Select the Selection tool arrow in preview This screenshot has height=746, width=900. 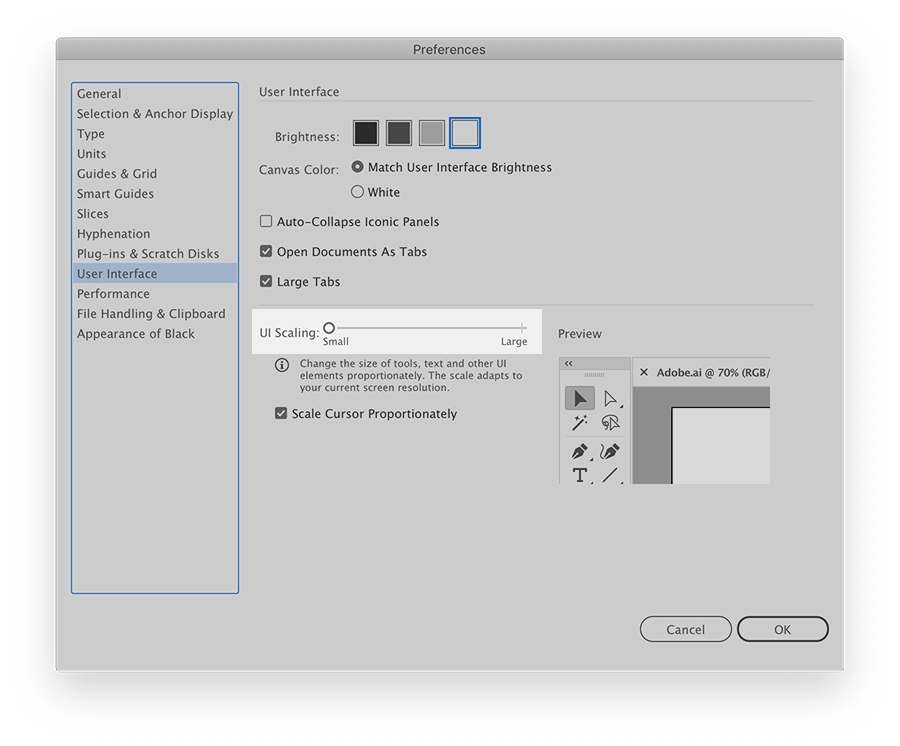(580, 398)
